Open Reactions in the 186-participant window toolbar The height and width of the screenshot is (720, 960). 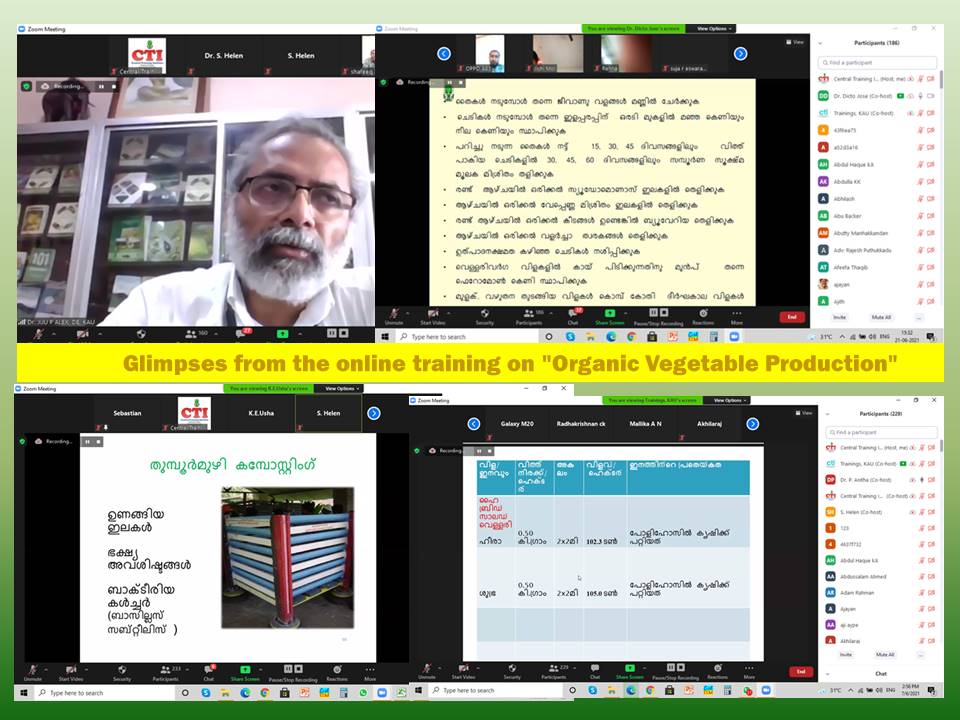click(703, 317)
